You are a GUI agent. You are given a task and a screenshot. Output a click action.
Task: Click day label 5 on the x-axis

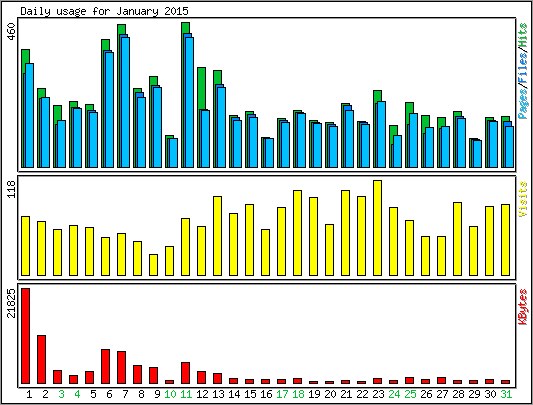(93, 394)
